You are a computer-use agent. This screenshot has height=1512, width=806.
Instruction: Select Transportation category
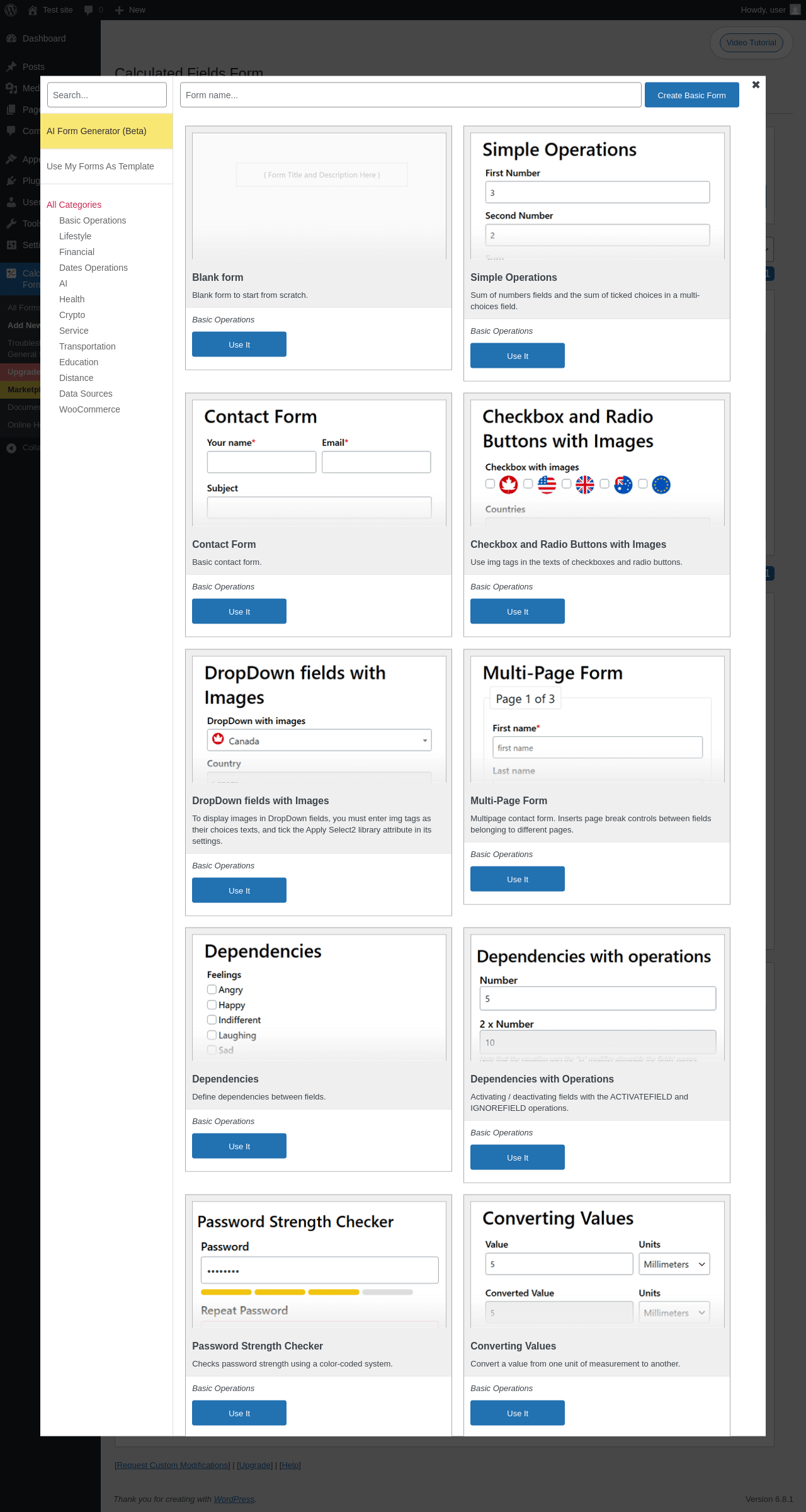[88, 346]
